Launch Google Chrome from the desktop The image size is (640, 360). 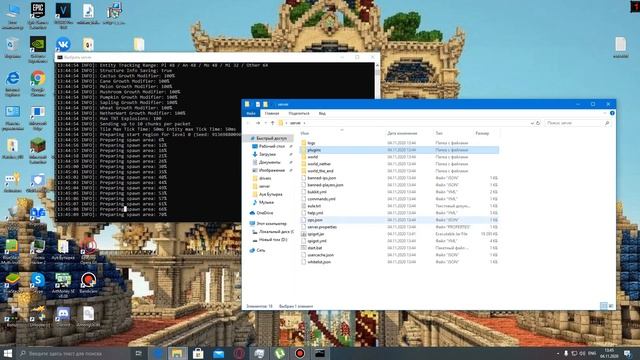coord(38,83)
